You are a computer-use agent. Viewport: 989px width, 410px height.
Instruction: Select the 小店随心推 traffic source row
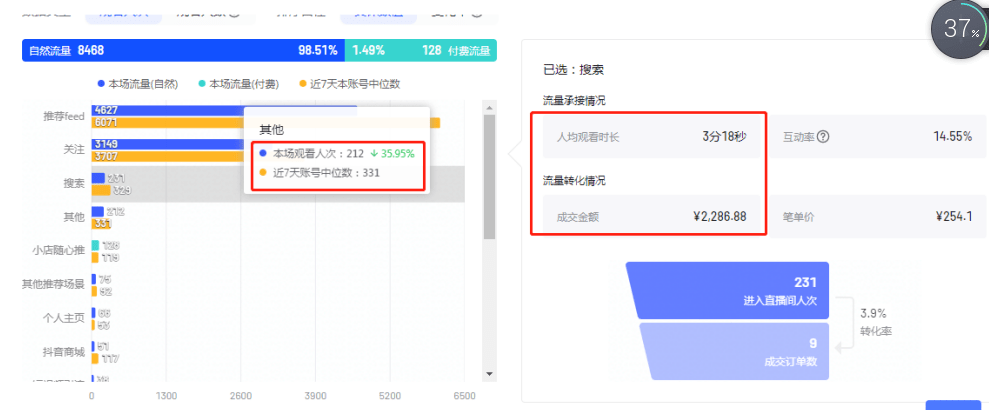[60, 251]
